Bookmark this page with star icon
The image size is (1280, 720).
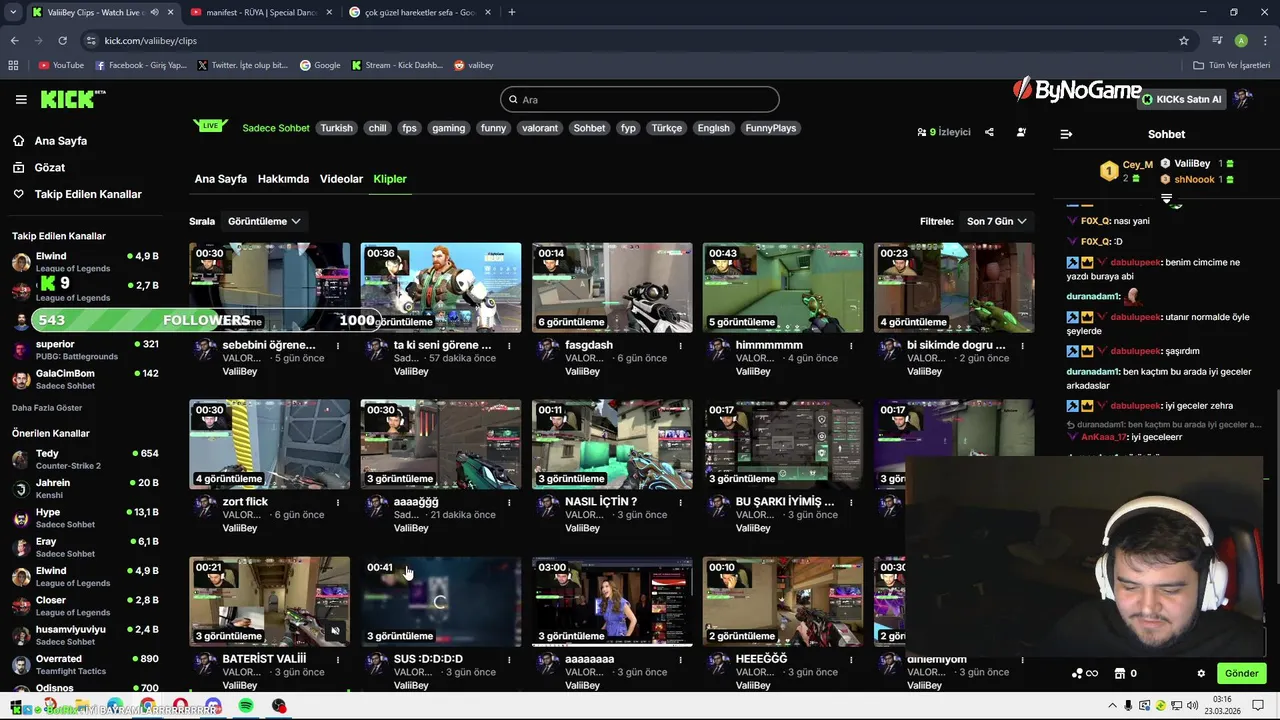[x=1184, y=41]
